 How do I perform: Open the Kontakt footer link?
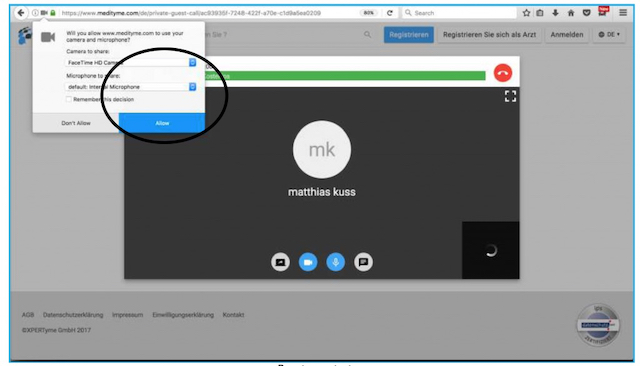[233, 315]
